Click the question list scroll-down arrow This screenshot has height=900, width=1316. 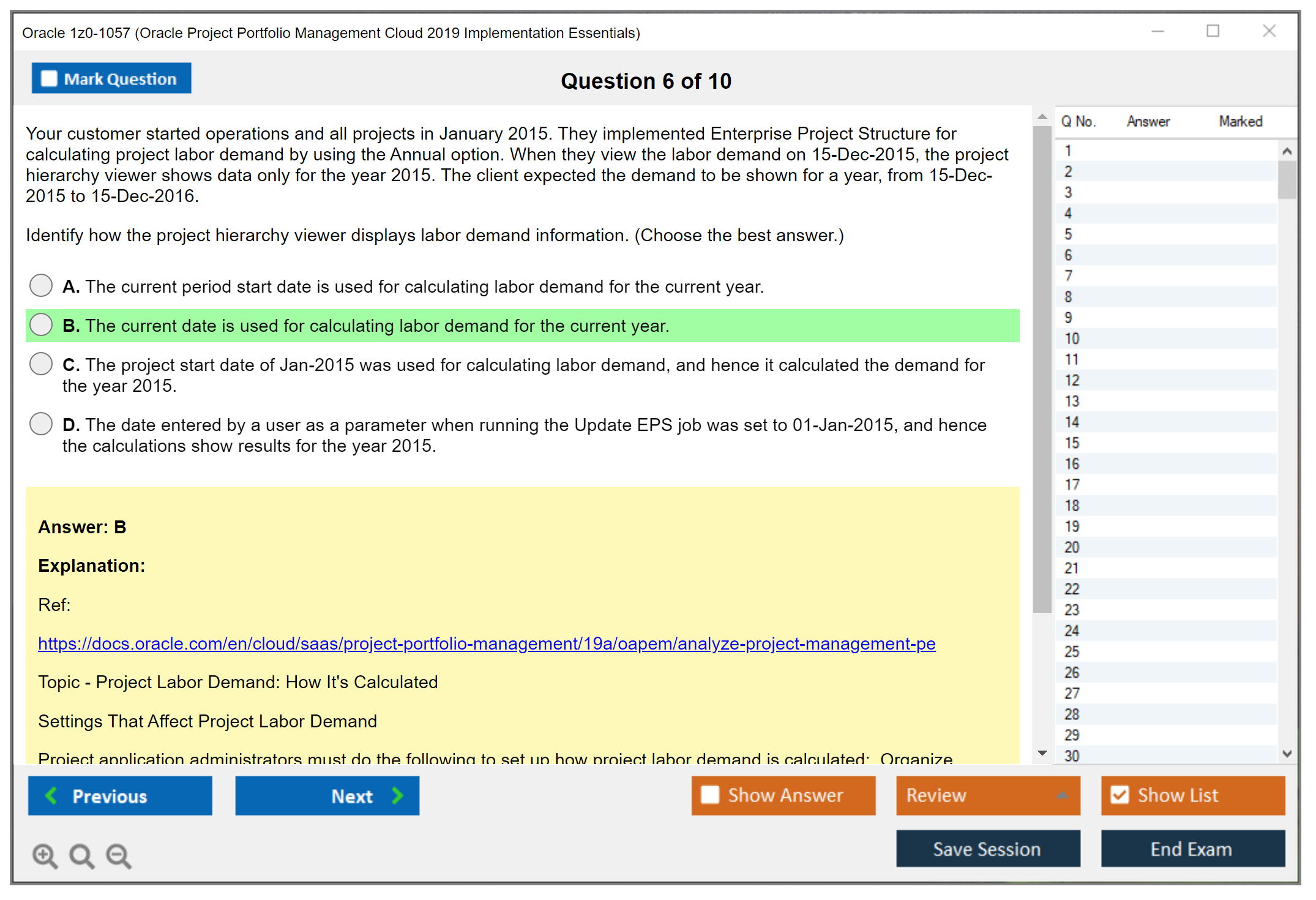coord(1287,754)
